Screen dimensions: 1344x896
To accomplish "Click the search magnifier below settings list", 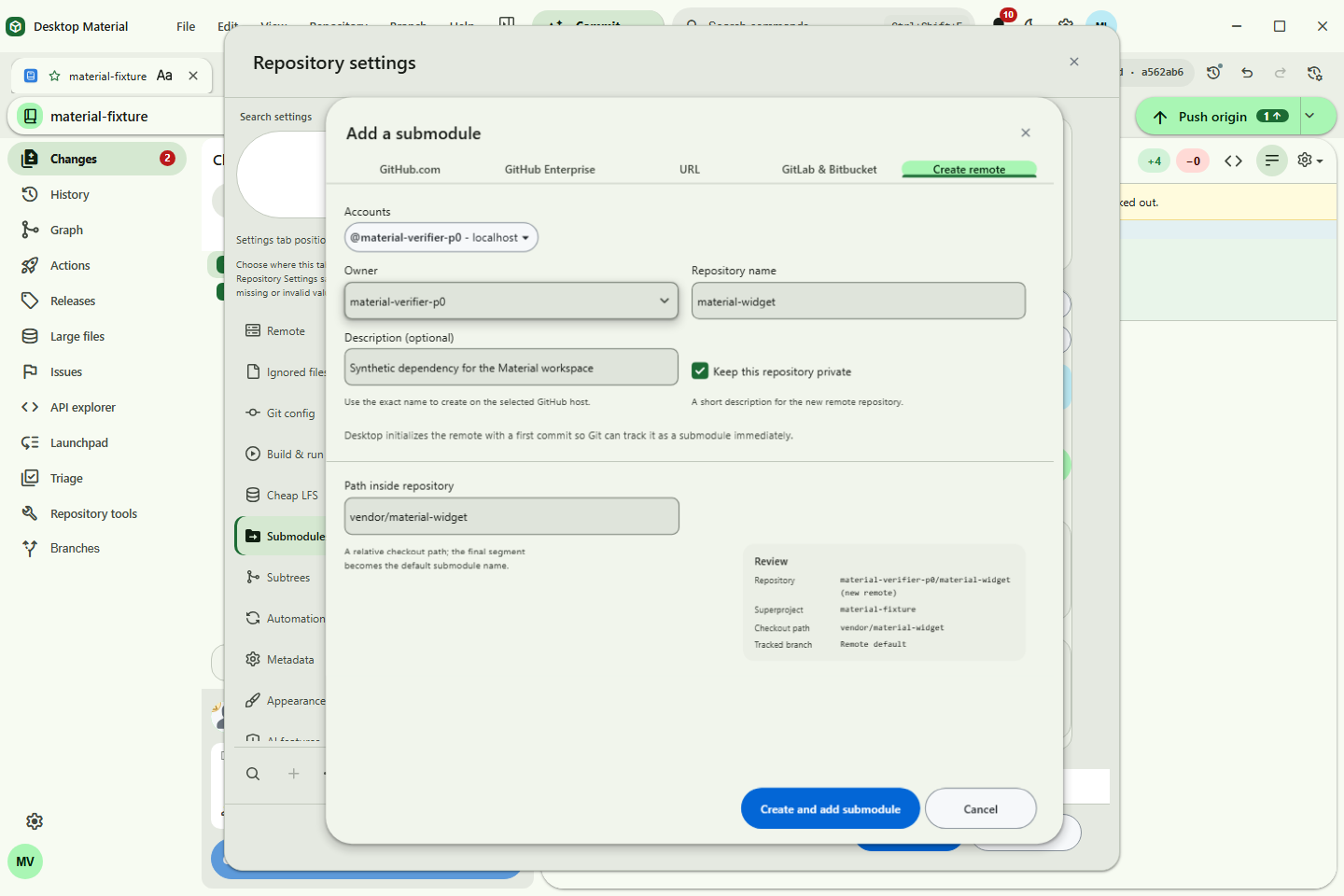I will [253, 774].
